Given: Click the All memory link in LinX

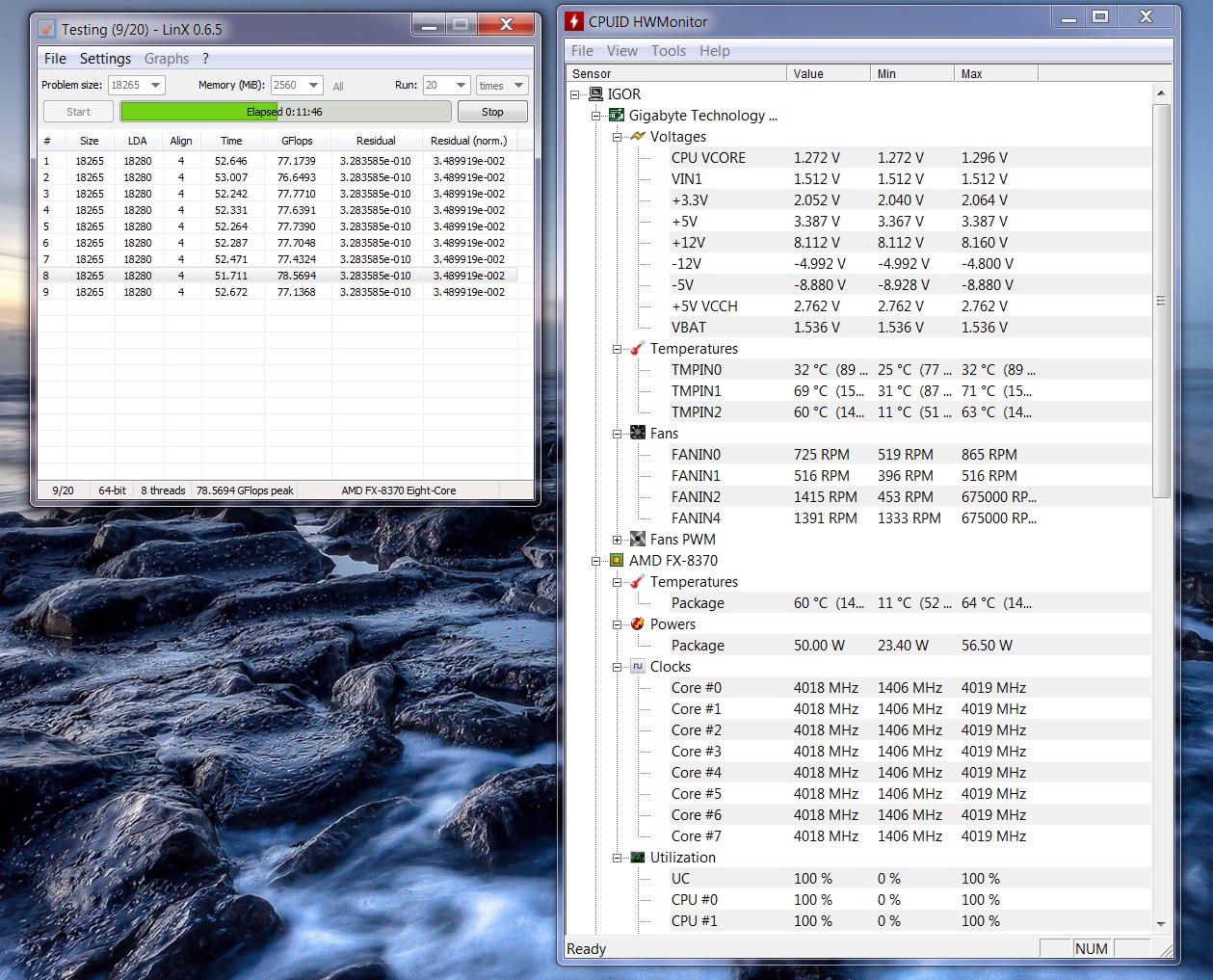Looking at the screenshot, I should point(338,87).
